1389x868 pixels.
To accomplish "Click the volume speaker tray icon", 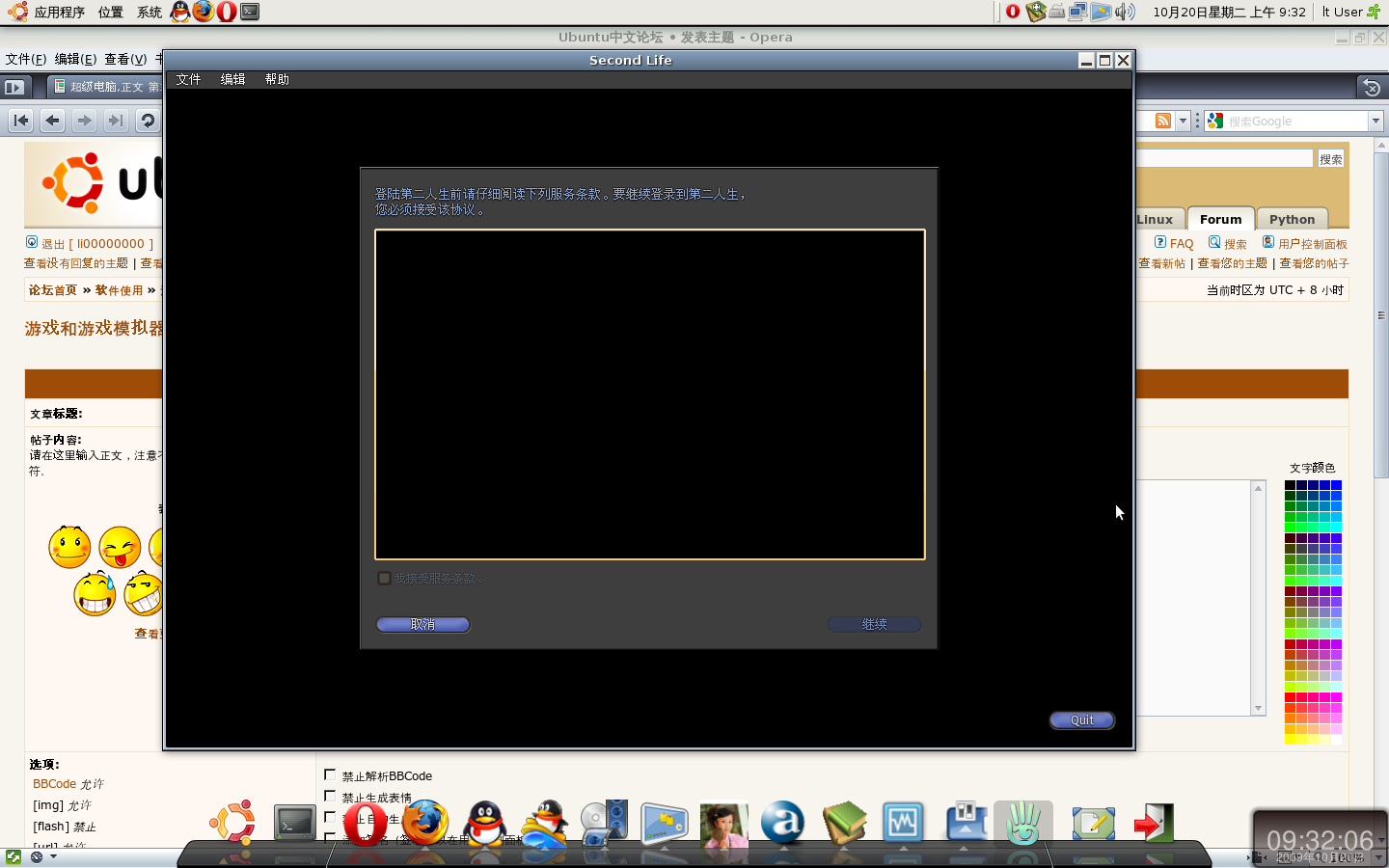I will [x=1125, y=12].
